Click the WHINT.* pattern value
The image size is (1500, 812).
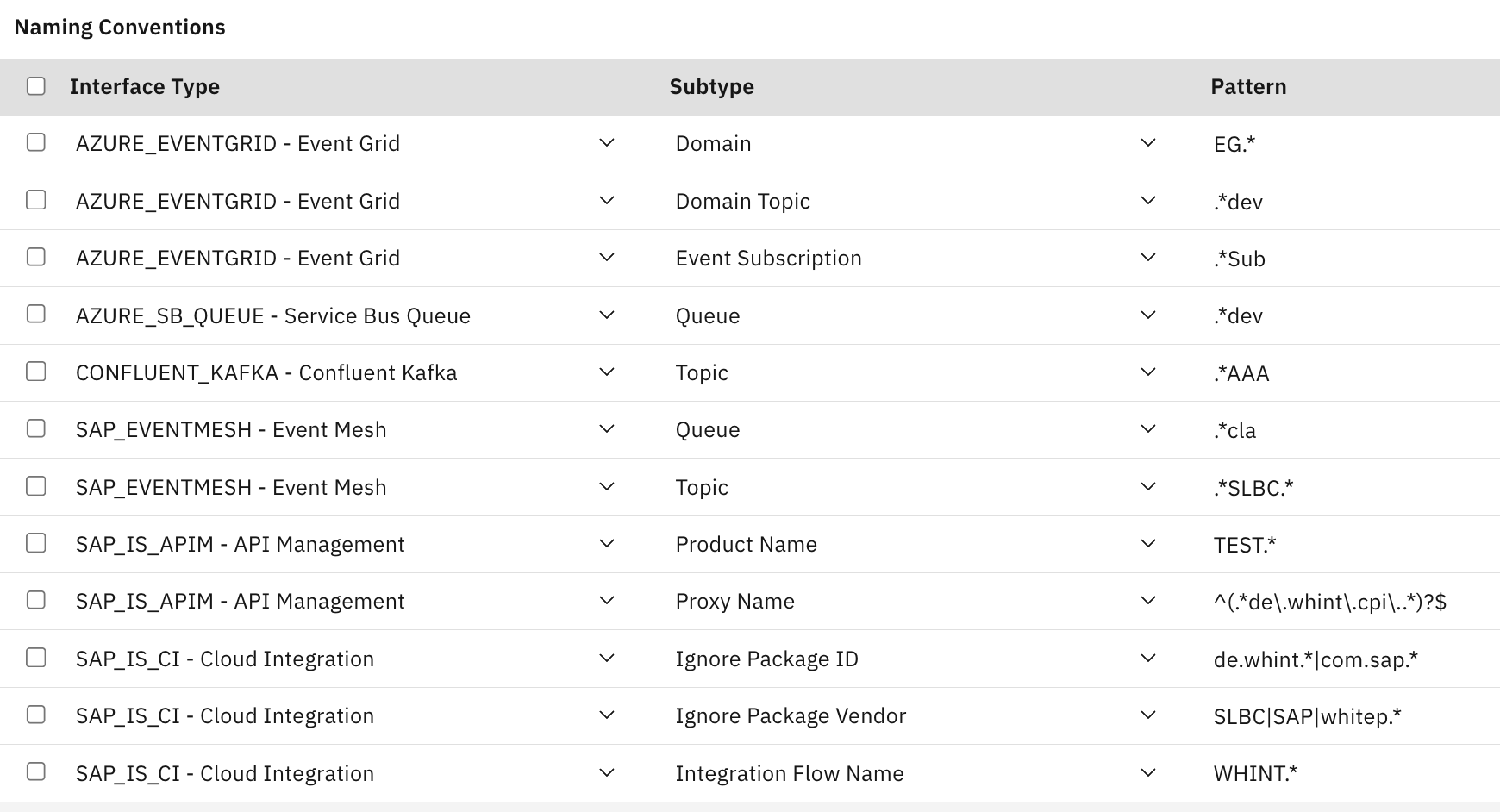[1255, 774]
